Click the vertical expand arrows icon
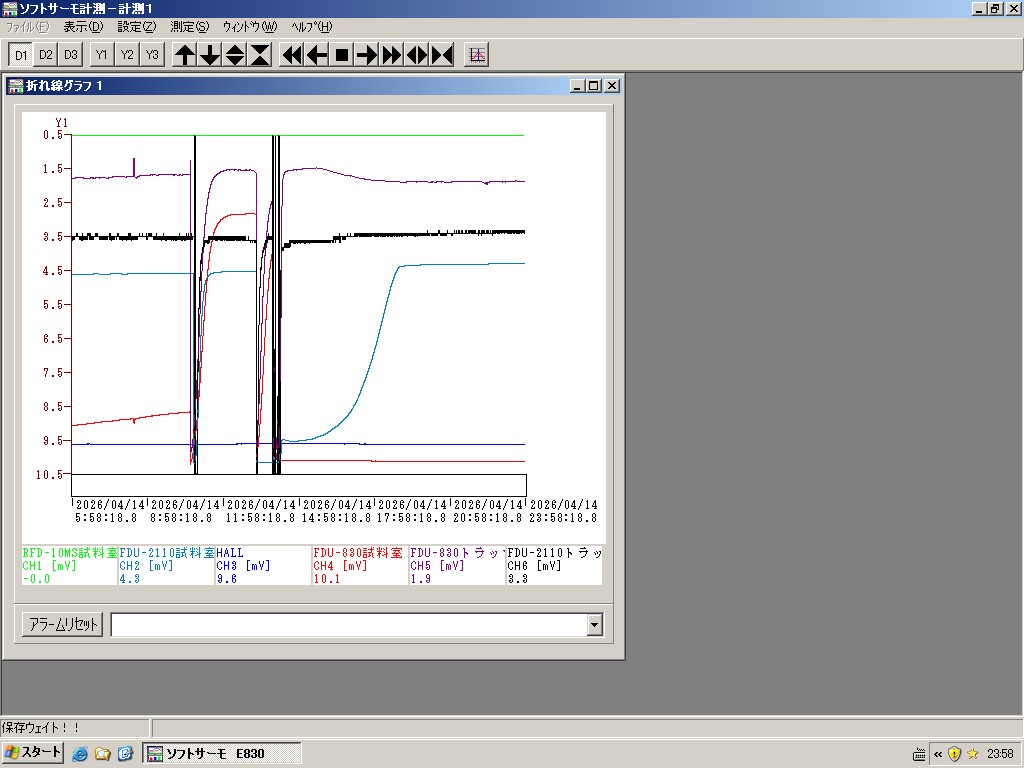The height and width of the screenshot is (768, 1024). click(x=235, y=55)
